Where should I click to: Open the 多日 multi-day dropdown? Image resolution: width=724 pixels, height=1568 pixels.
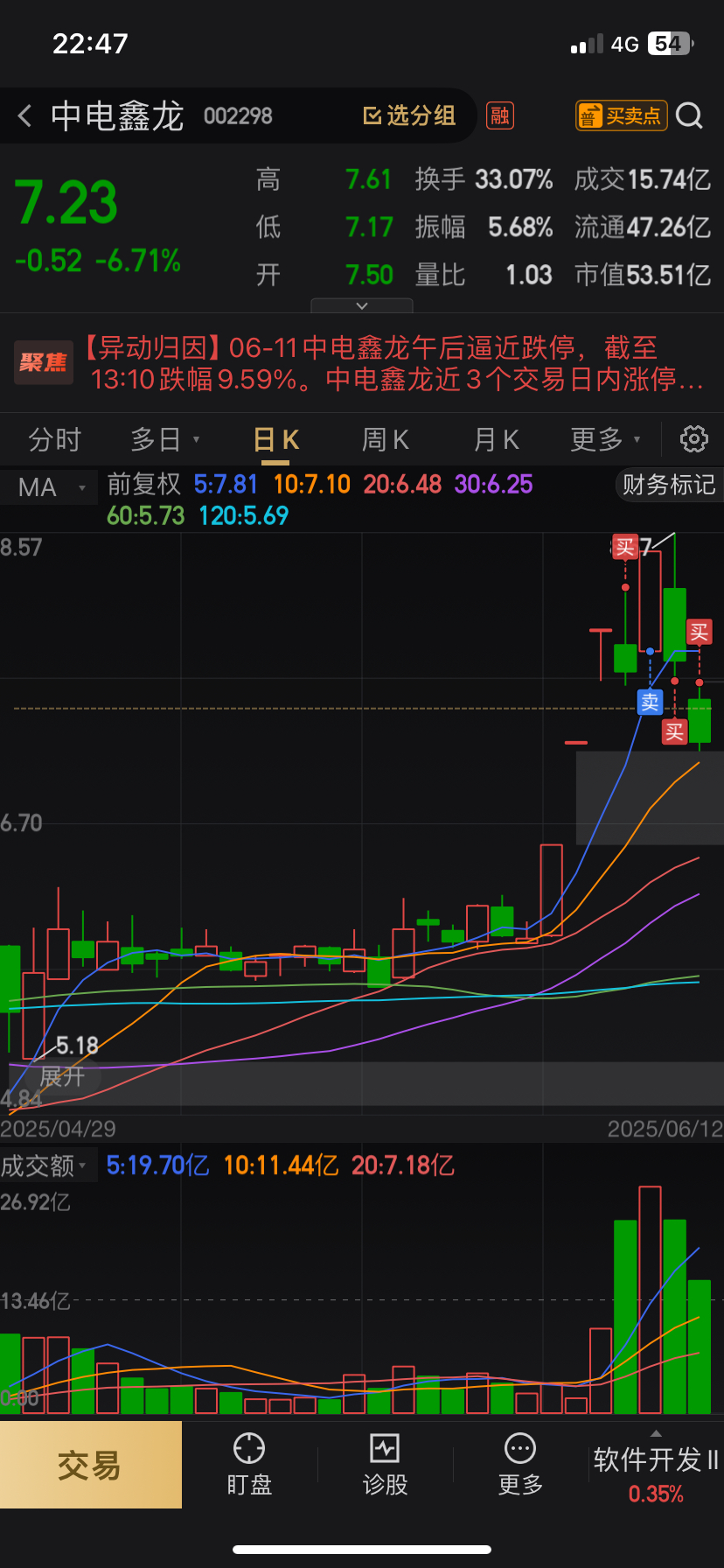click(165, 439)
